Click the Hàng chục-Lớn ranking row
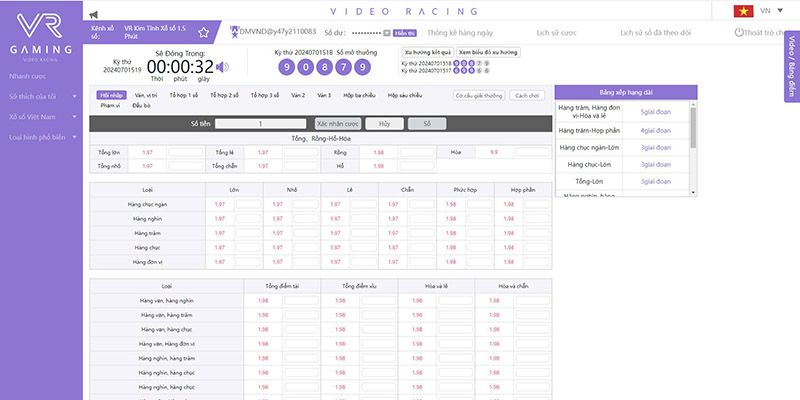 click(622, 165)
